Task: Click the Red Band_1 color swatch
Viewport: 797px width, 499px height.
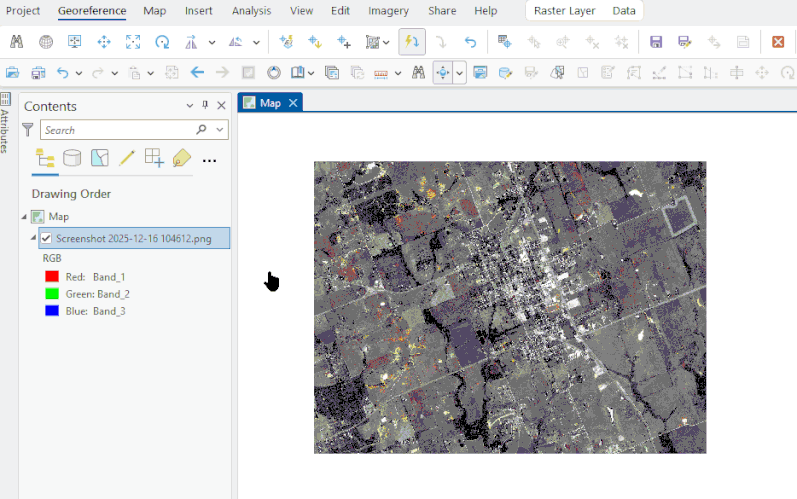Action: coord(52,277)
